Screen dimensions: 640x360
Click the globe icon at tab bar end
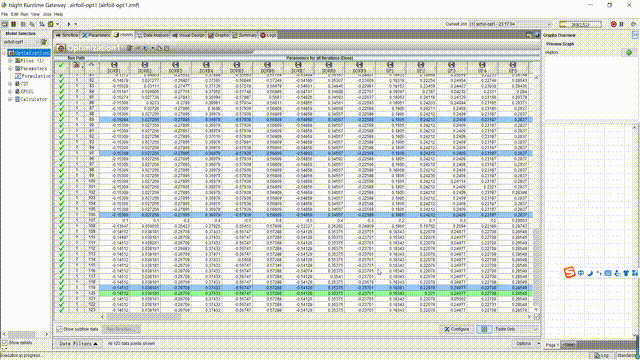[537, 35]
